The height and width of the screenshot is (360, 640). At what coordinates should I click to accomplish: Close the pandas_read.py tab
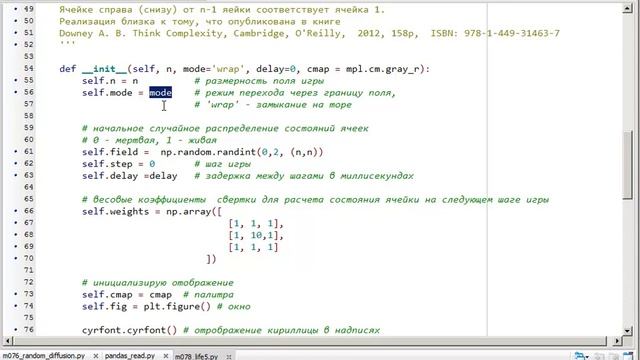[166, 356]
